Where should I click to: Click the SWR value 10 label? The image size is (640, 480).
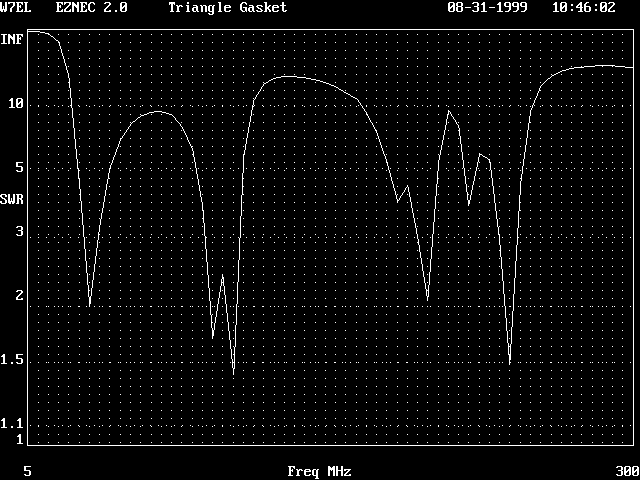coord(16,104)
